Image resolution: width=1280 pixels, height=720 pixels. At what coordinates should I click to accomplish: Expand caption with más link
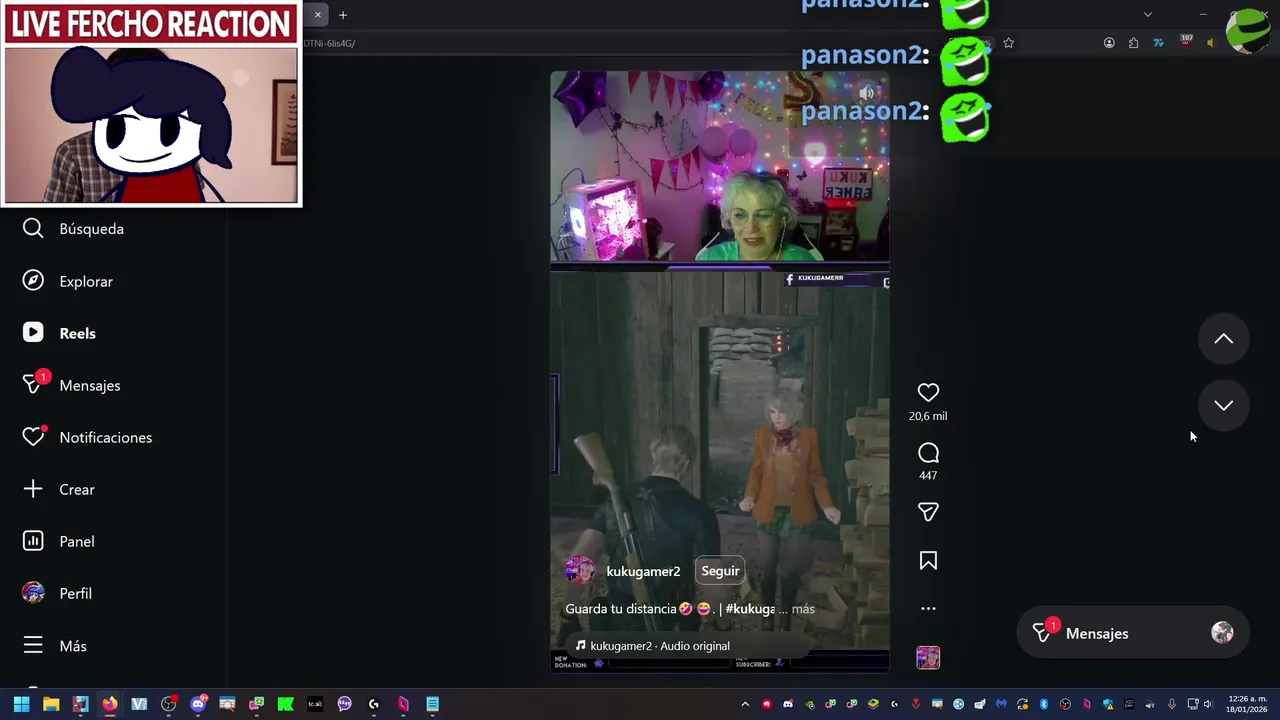coord(803,609)
